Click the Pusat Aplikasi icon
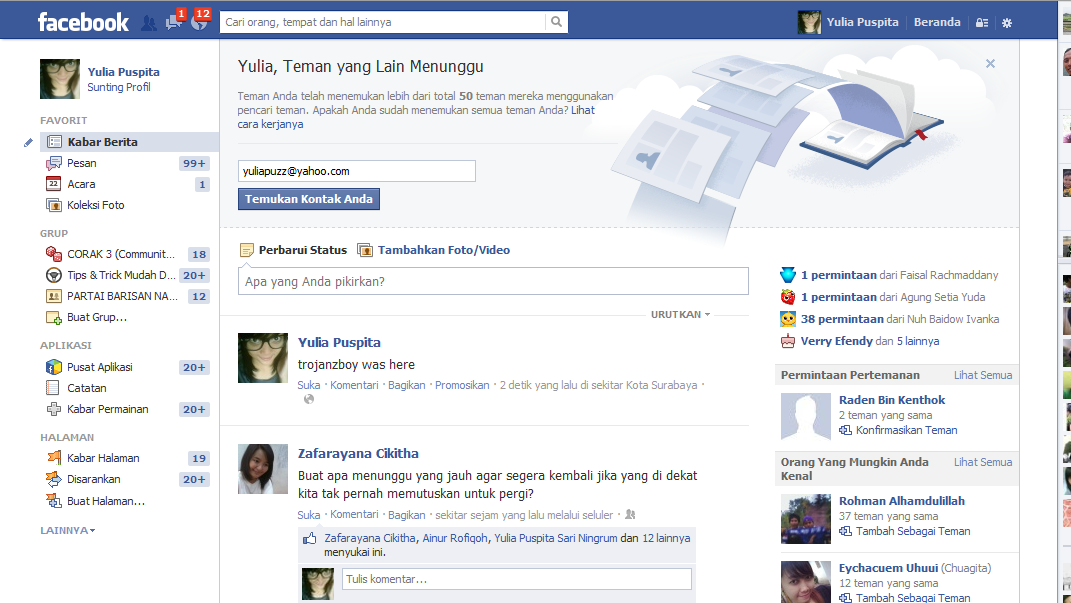The width and height of the screenshot is (1071, 603). pyautogui.click(x=53, y=367)
